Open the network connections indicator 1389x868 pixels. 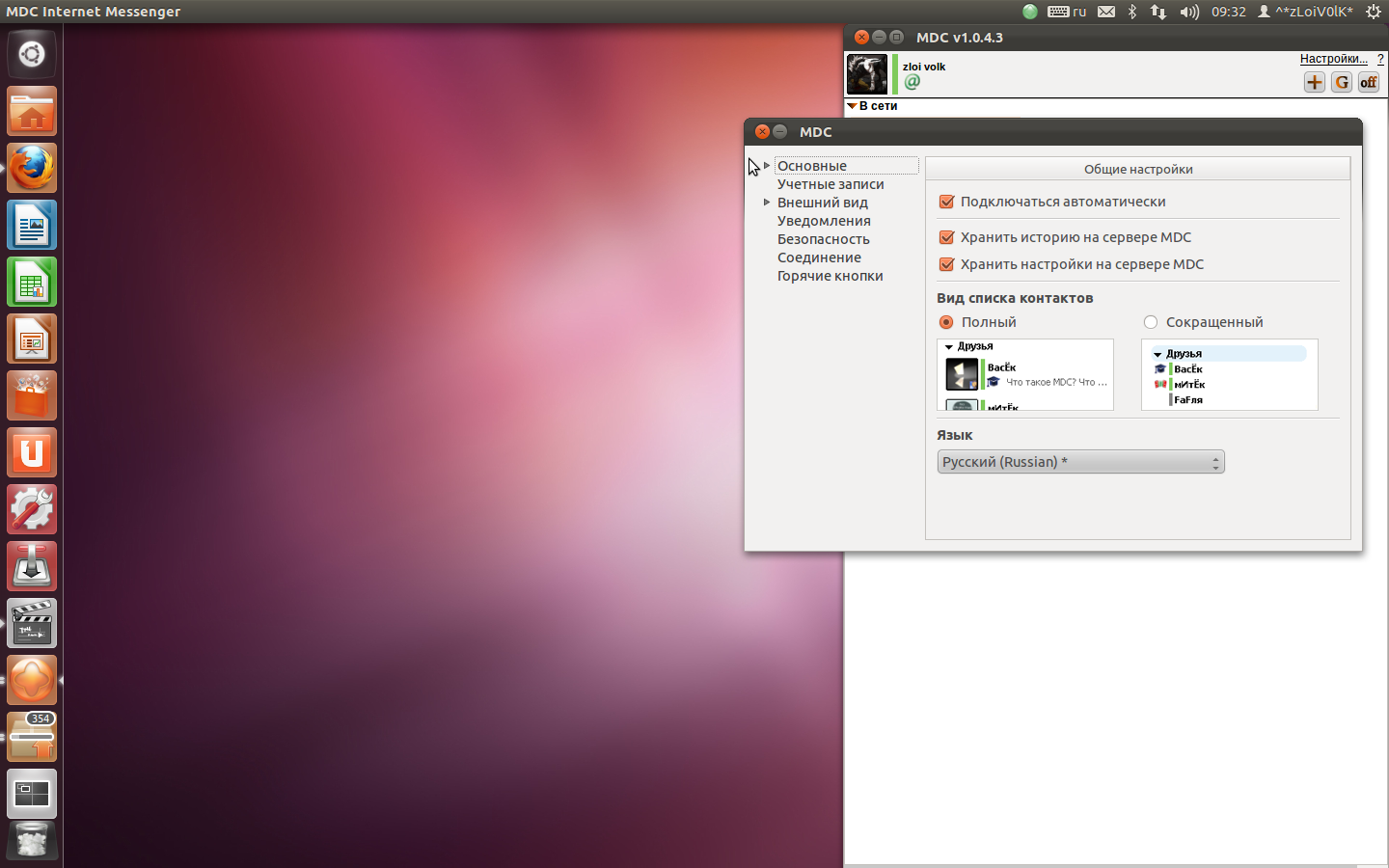click(x=1158, y=12)
